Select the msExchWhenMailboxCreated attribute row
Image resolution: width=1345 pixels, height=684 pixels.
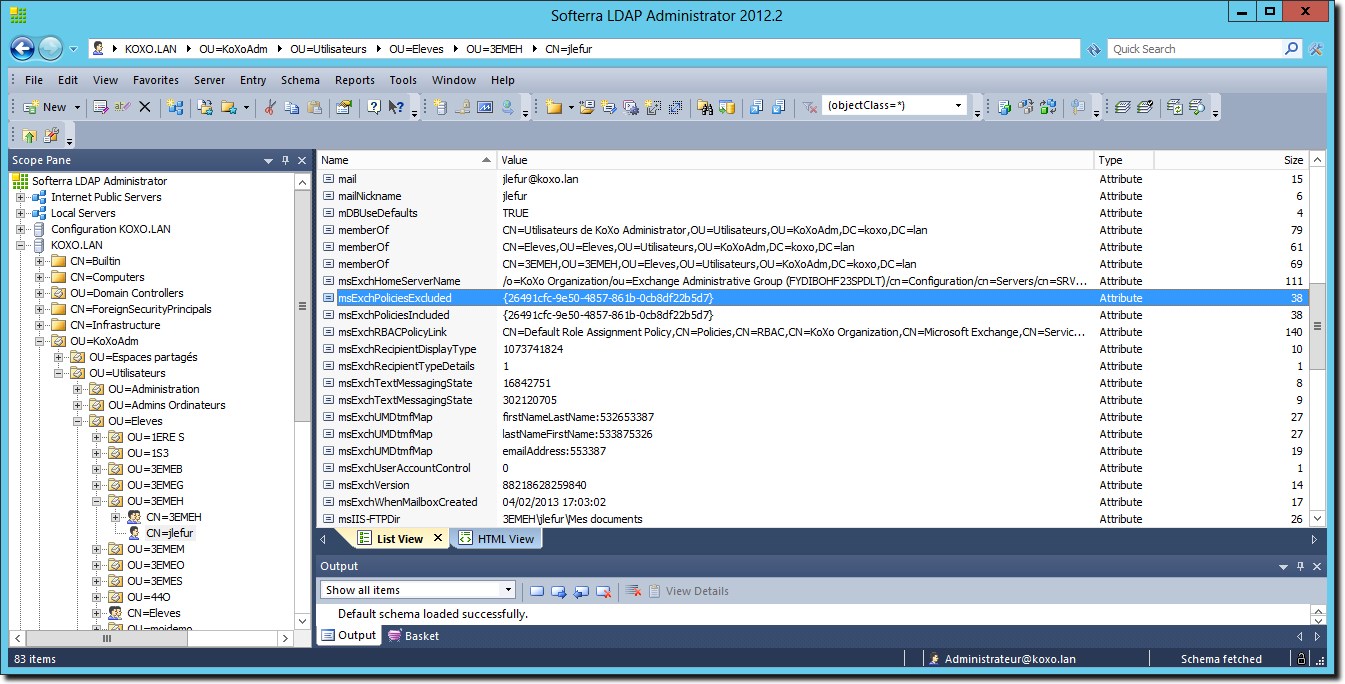[x=813, y=502]
